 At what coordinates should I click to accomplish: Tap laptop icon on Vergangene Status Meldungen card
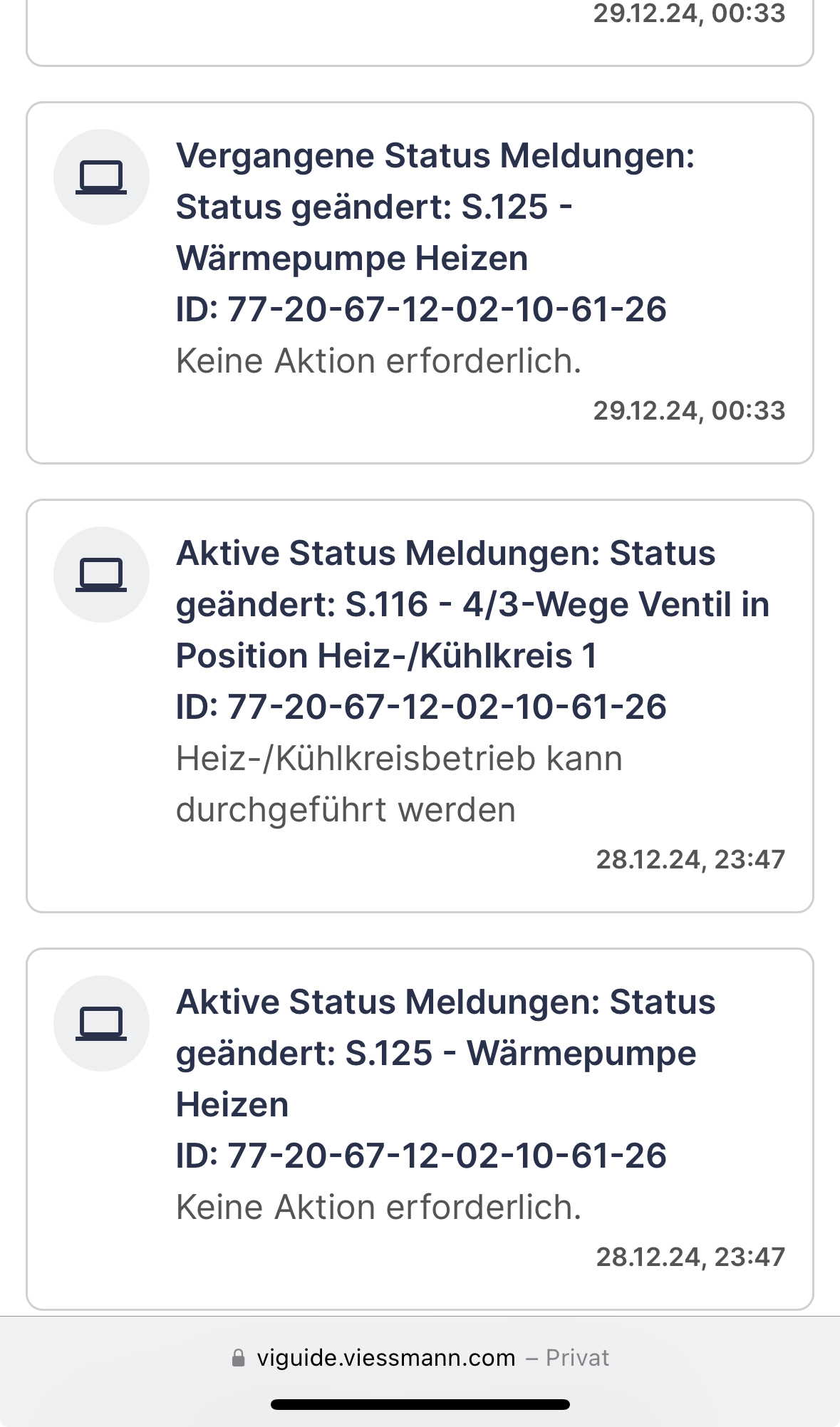(101, 177)
